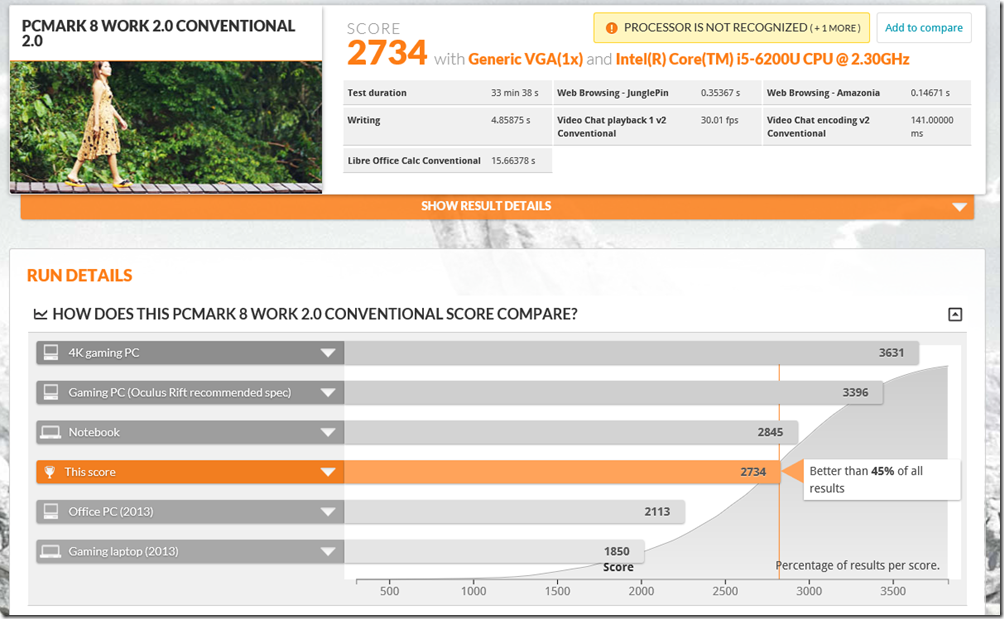Click the warning icon in processor notice
The width and height of the screenshot is (1004, 619).
(609, 28)
